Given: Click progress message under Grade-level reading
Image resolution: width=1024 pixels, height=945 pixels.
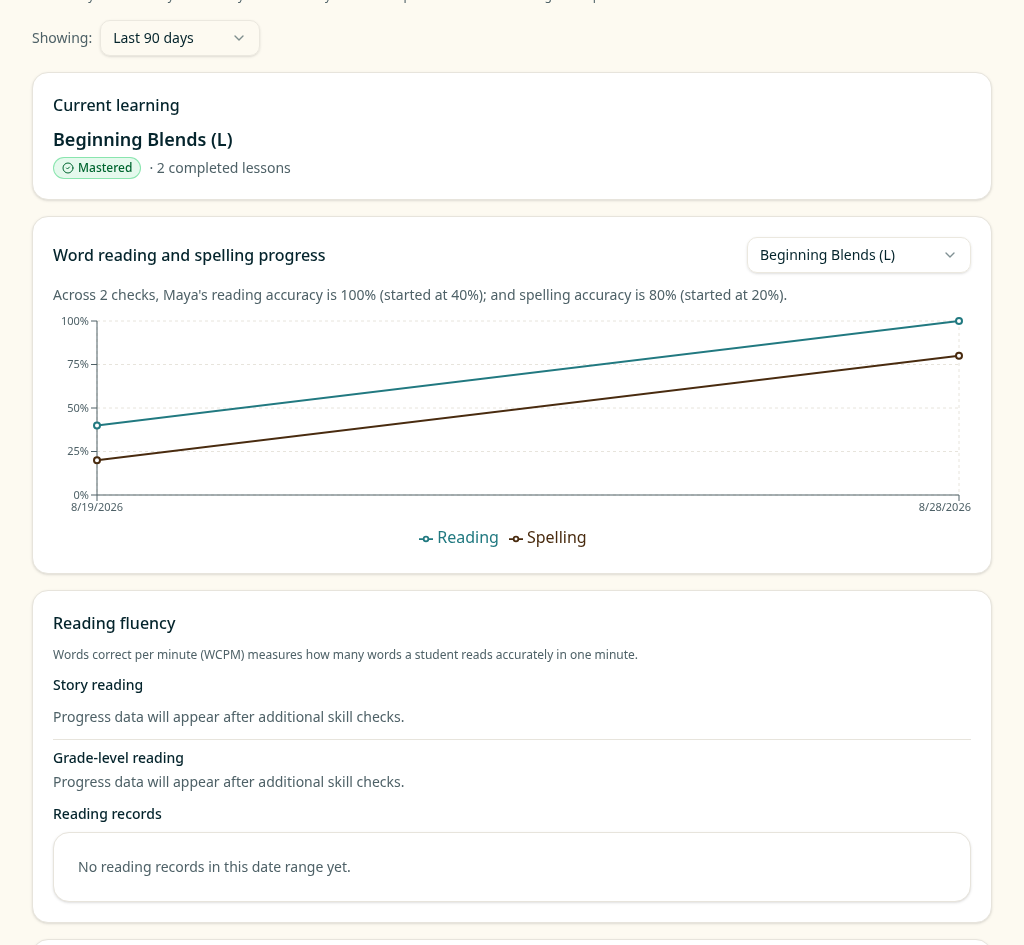Looking at the screenshot, I should point(229,782).
